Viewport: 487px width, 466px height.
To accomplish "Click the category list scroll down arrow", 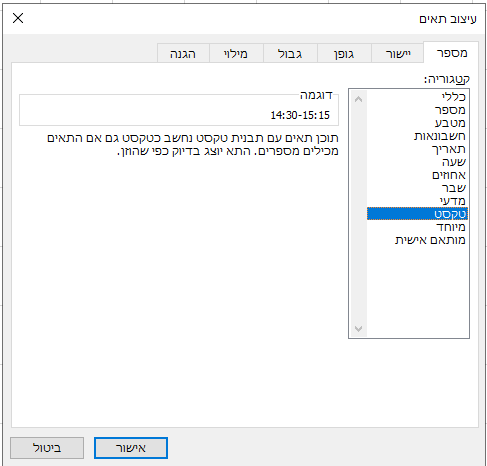I will click(358, 329).
